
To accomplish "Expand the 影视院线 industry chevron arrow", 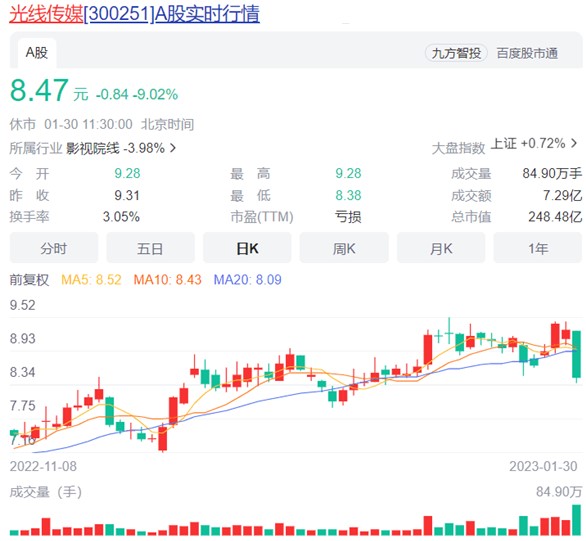I will coord(173,148).
